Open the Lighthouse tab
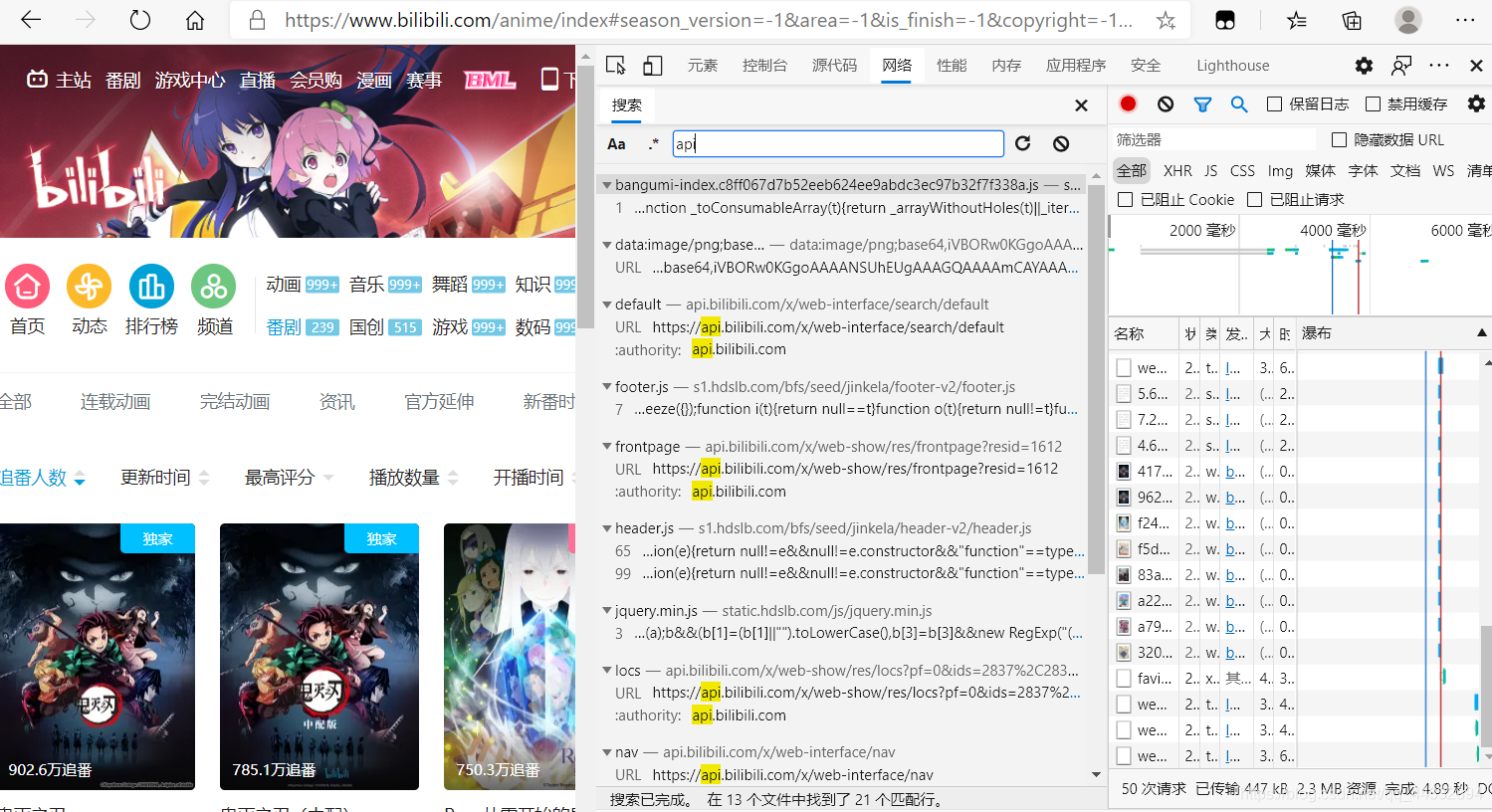Viewport: 1492px width, 812px height. [1232, 66]
